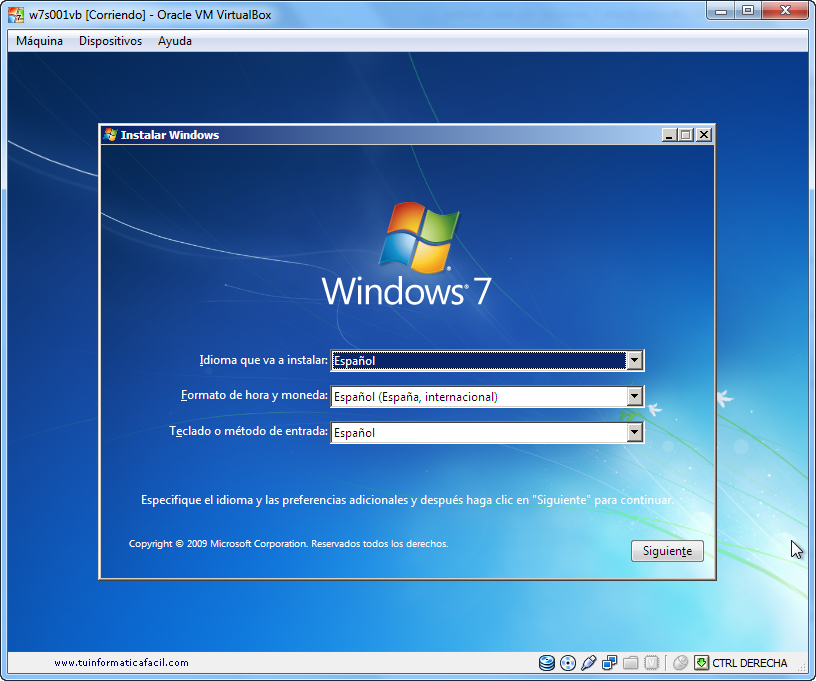Click the shared folders status icon
Screen dimensions: 816x681
[x=631, y=663]
